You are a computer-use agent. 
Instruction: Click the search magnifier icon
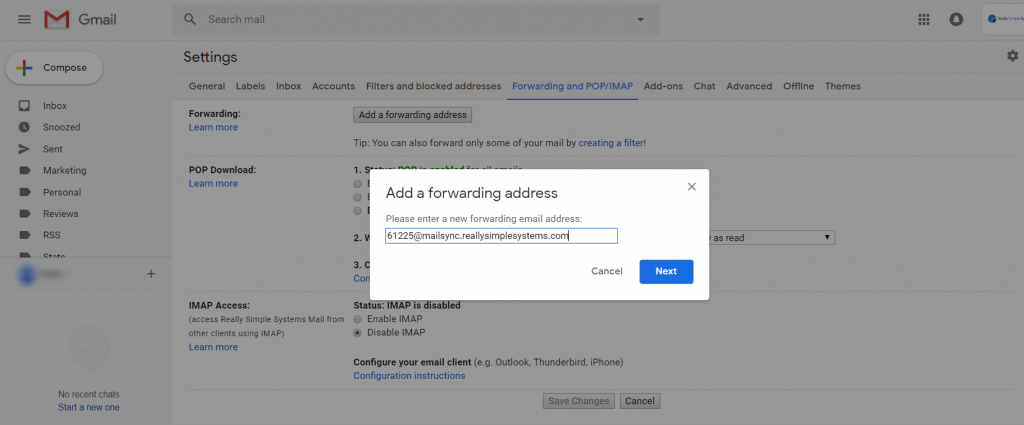click(x=190, y=20)
